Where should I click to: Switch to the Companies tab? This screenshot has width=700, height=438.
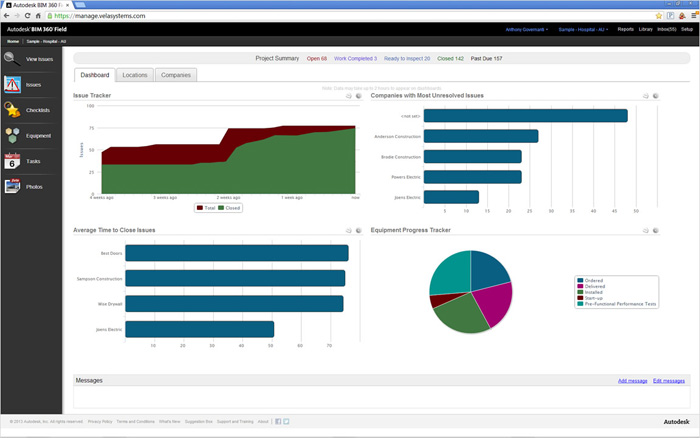pos(176,75)
